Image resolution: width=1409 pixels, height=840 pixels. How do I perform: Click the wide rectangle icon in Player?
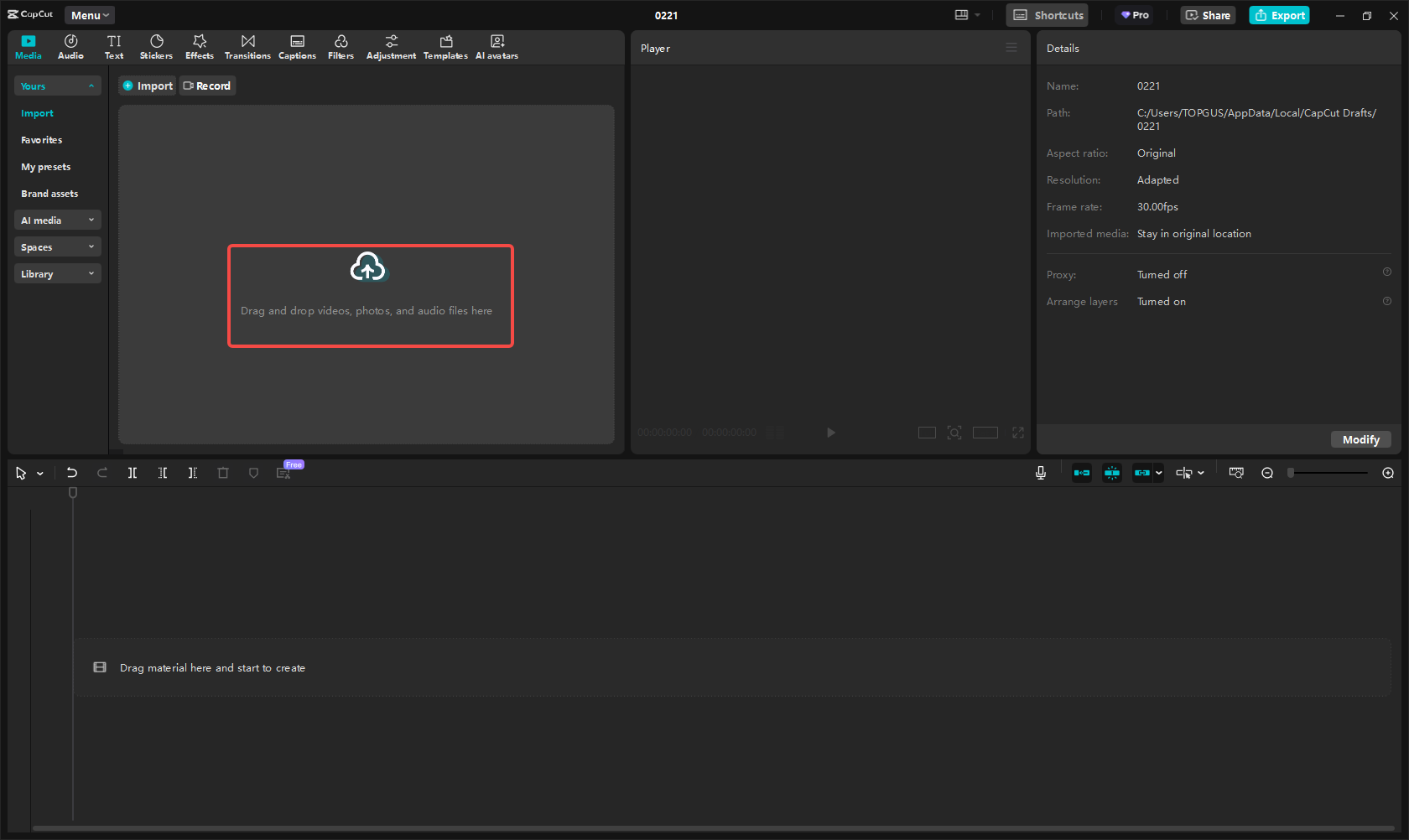tap(985, 433)
